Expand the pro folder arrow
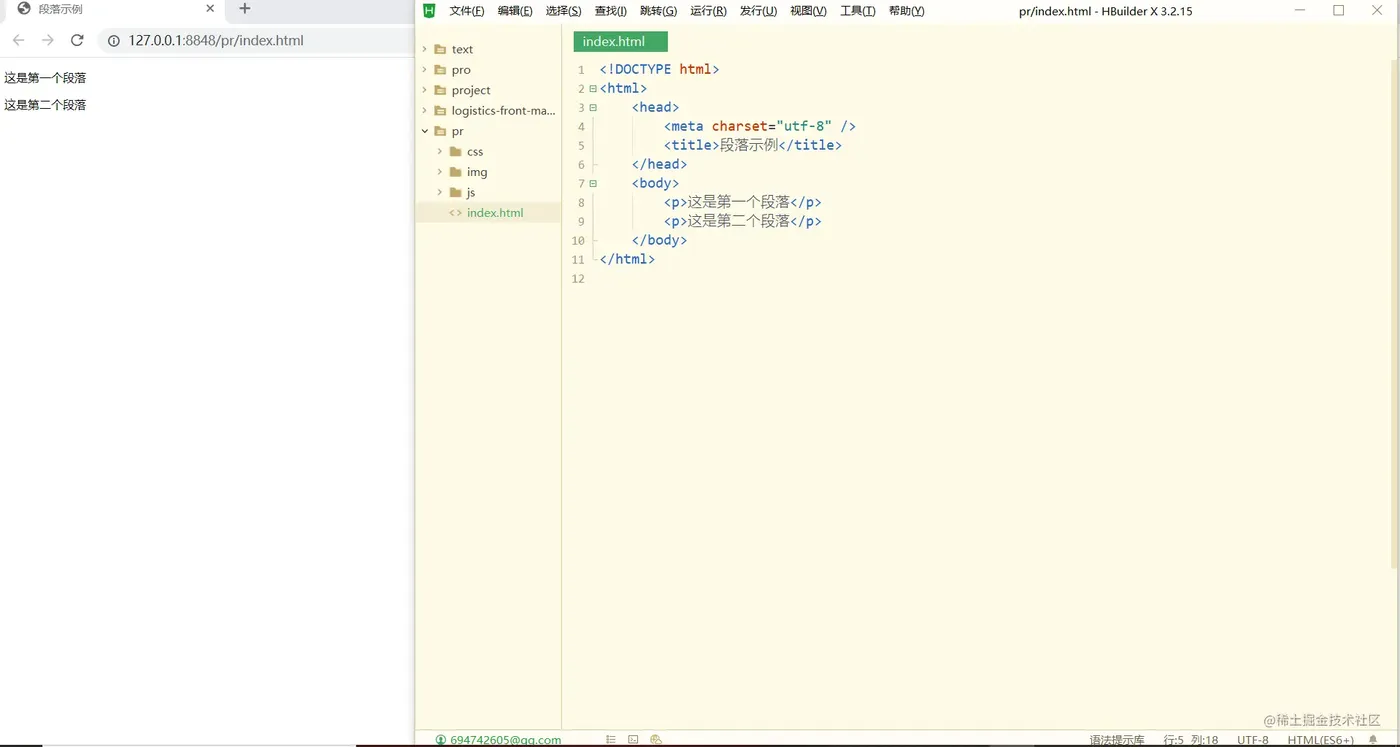The width and height of the screenshot is (1400, 747). [x=424, y=70]
